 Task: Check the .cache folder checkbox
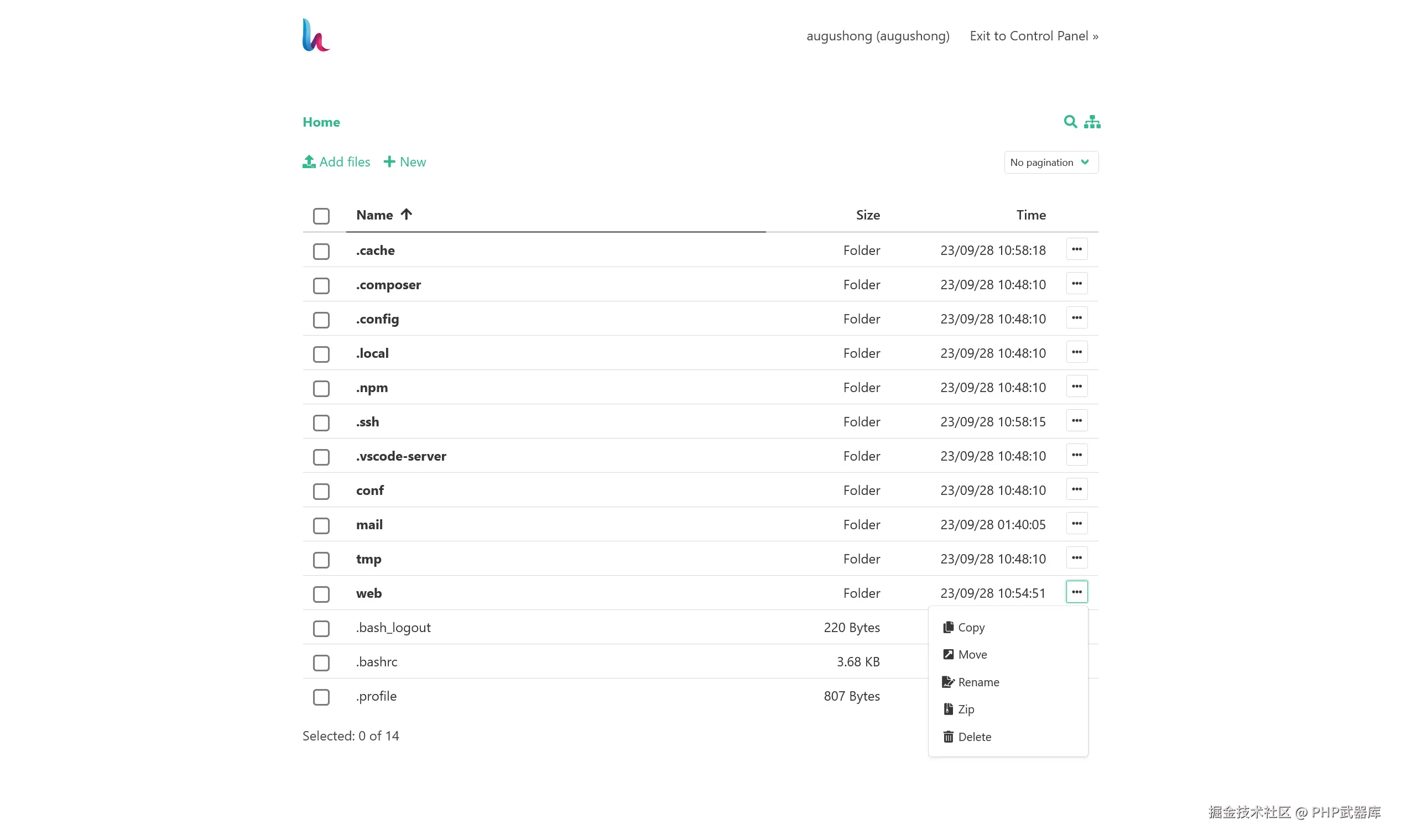pyautogui.click(x=321, y=251)
